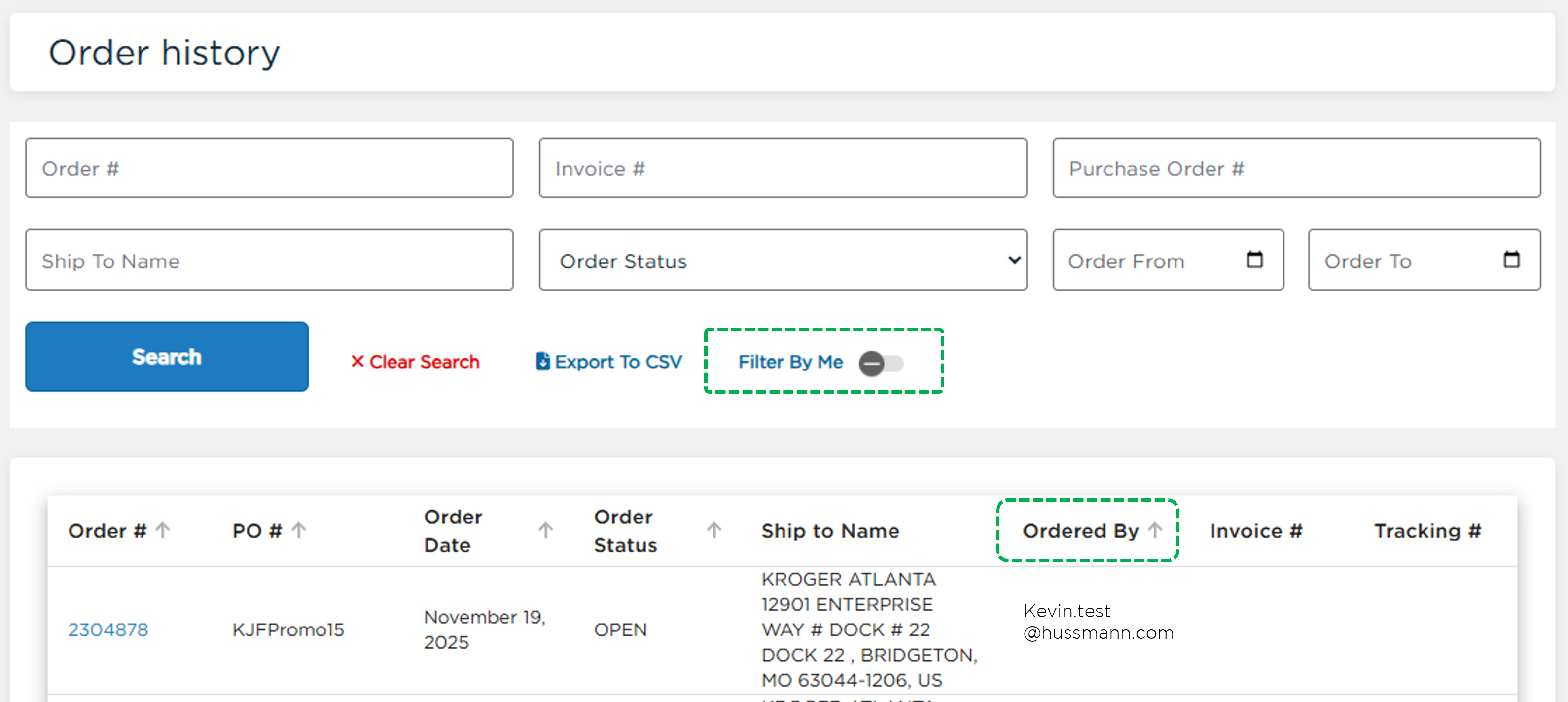This screenshot has width=1568, height=702.
Task: Select the Tracking # column header
Action: tap(1427, 530)
